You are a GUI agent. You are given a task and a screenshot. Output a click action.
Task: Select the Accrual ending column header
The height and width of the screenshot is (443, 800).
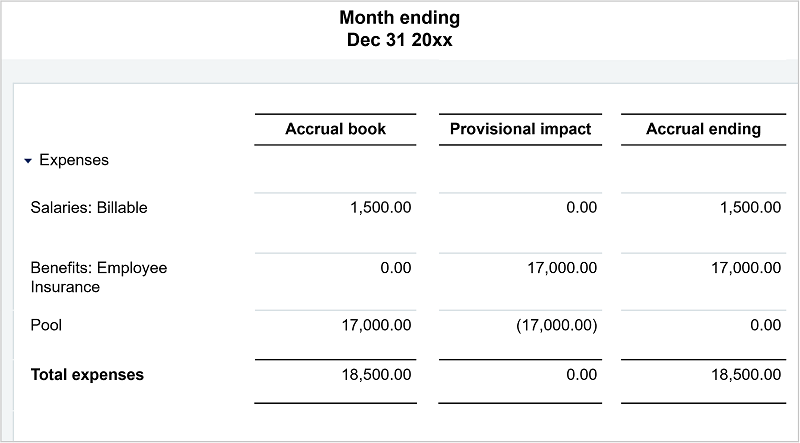point(703,129)
